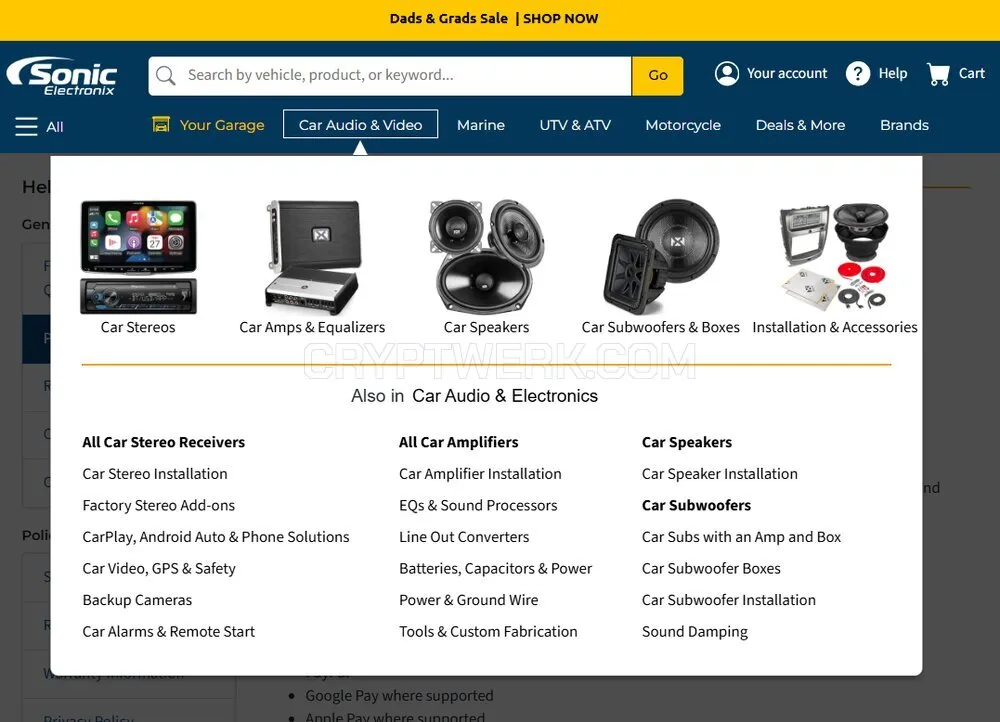Image resolution: width=1000 pixels, height=722 pixels.
Task: Open Car Amplifier Installation link
Action: pos(480,474)
